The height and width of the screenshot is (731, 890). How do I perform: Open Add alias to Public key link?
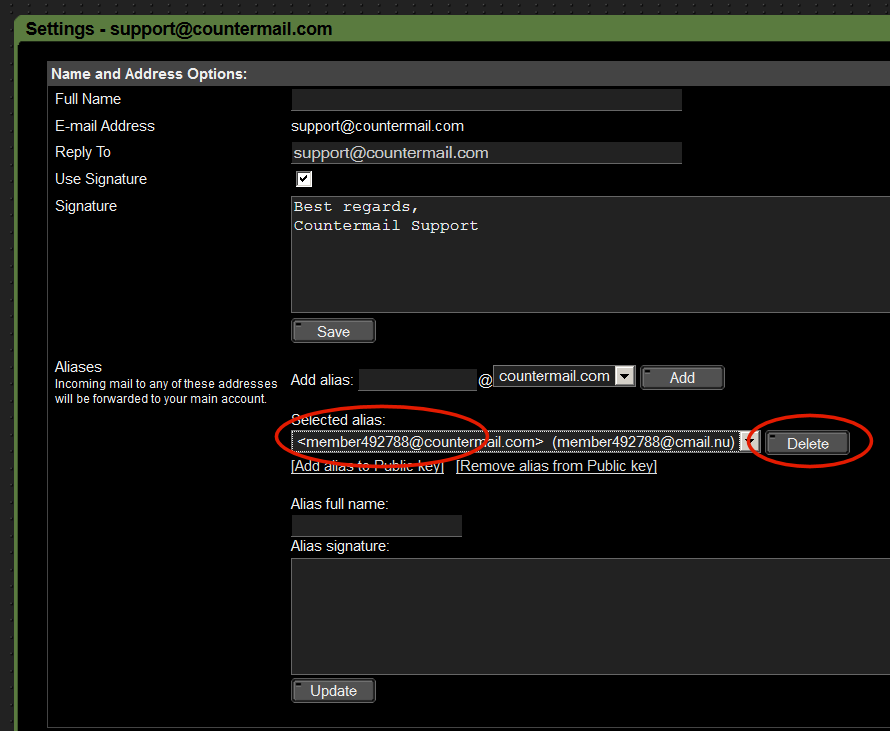coord(367,466)
